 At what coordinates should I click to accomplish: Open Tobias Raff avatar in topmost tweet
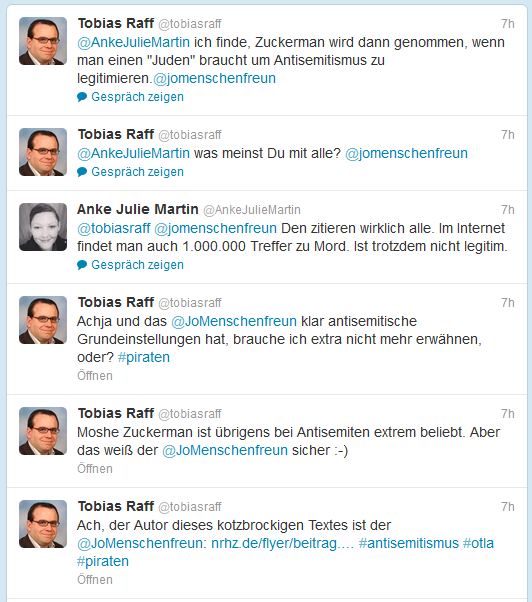click(43, 41)
